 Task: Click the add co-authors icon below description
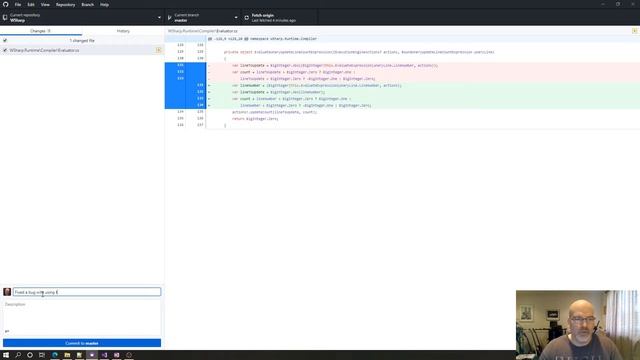coord(7,331)
